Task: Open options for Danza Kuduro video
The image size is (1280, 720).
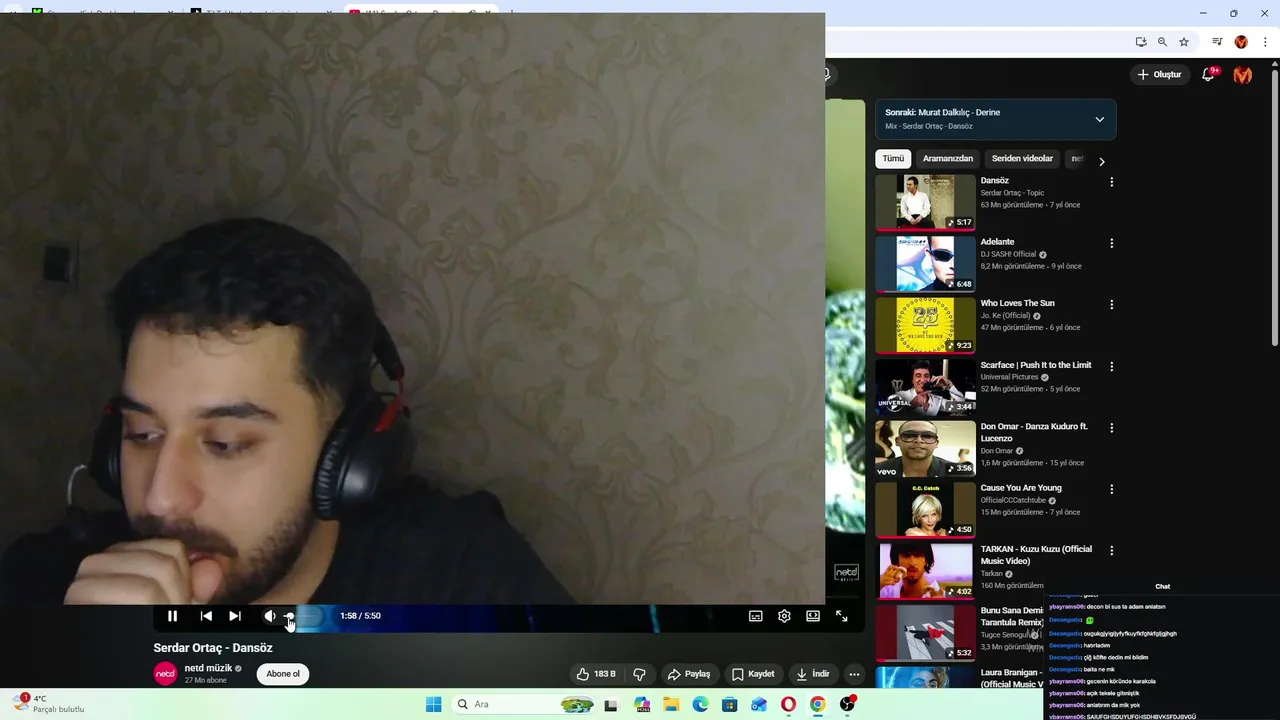Action: pos(1111,428)
